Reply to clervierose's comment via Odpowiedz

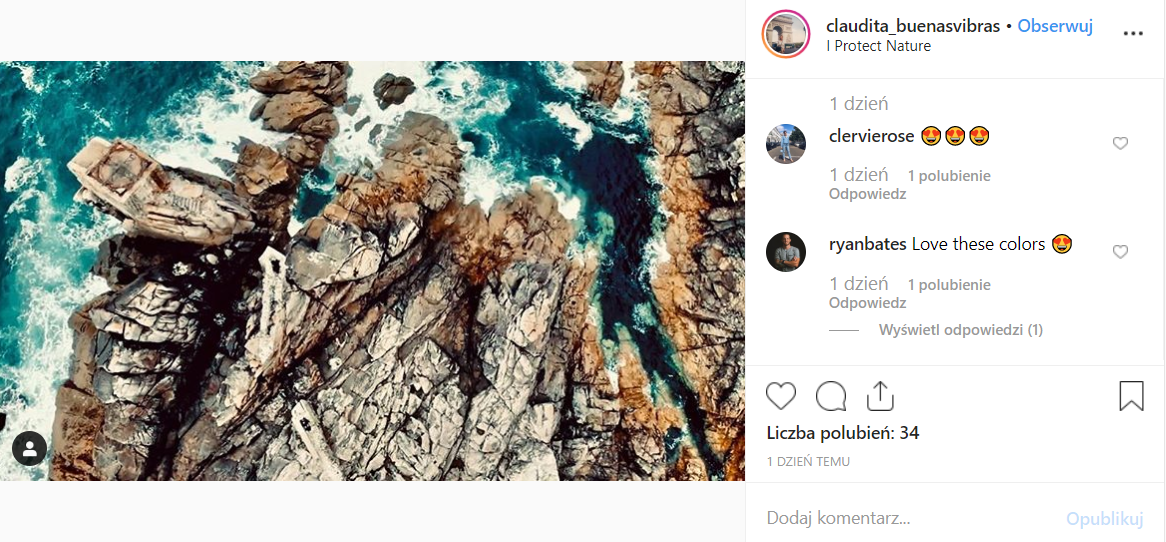(867, 194)
